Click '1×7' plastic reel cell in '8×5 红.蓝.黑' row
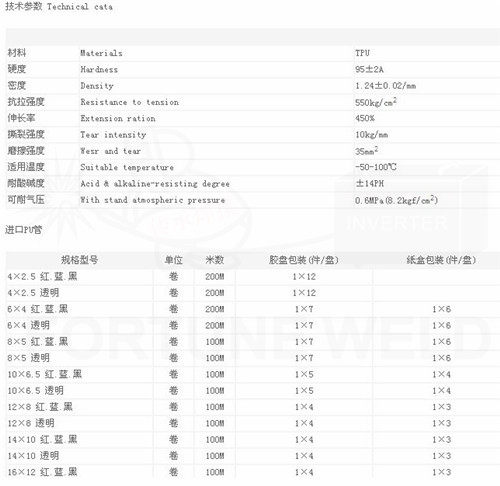Viewport: 500px width, 486px height. point(304,342)
